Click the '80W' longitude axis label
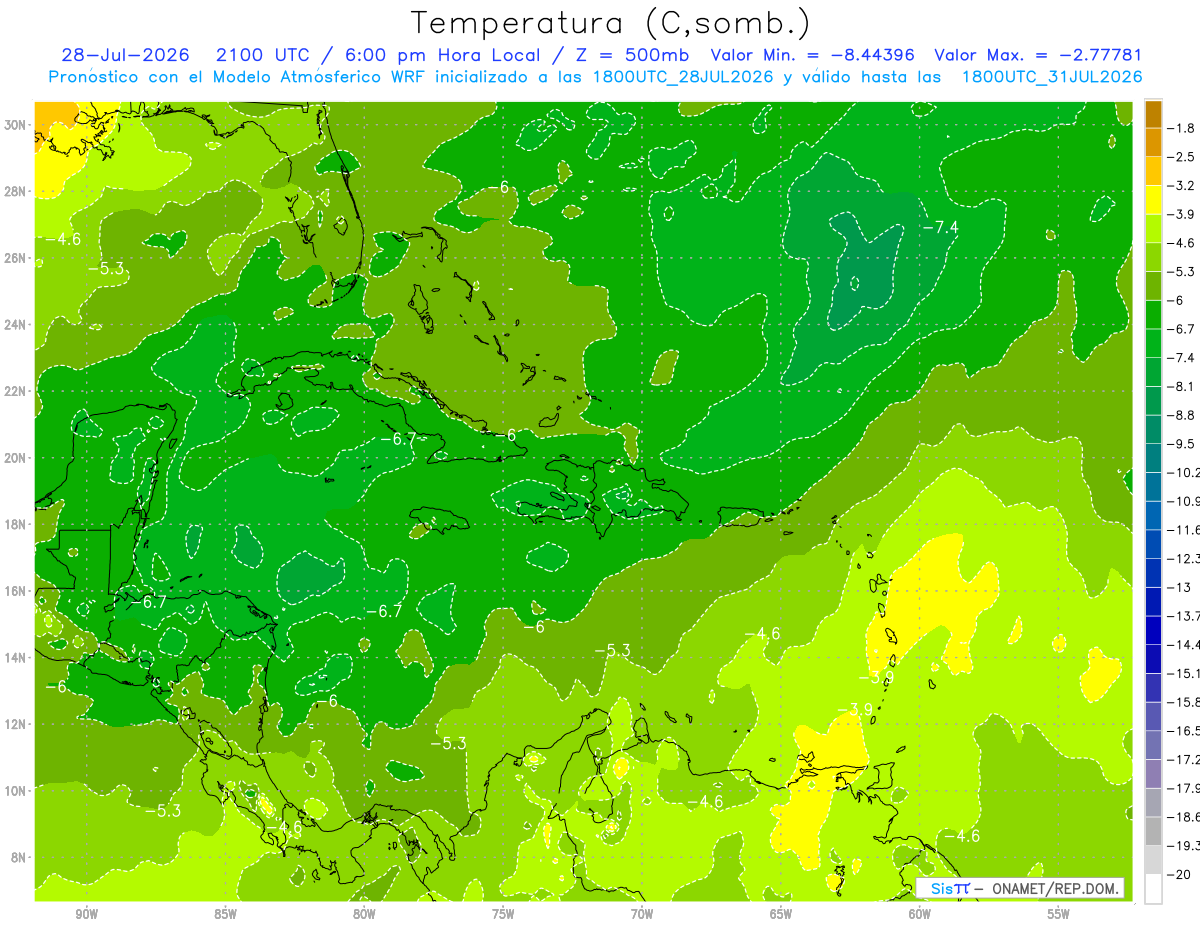The image size is (1200, 927). 364,914
